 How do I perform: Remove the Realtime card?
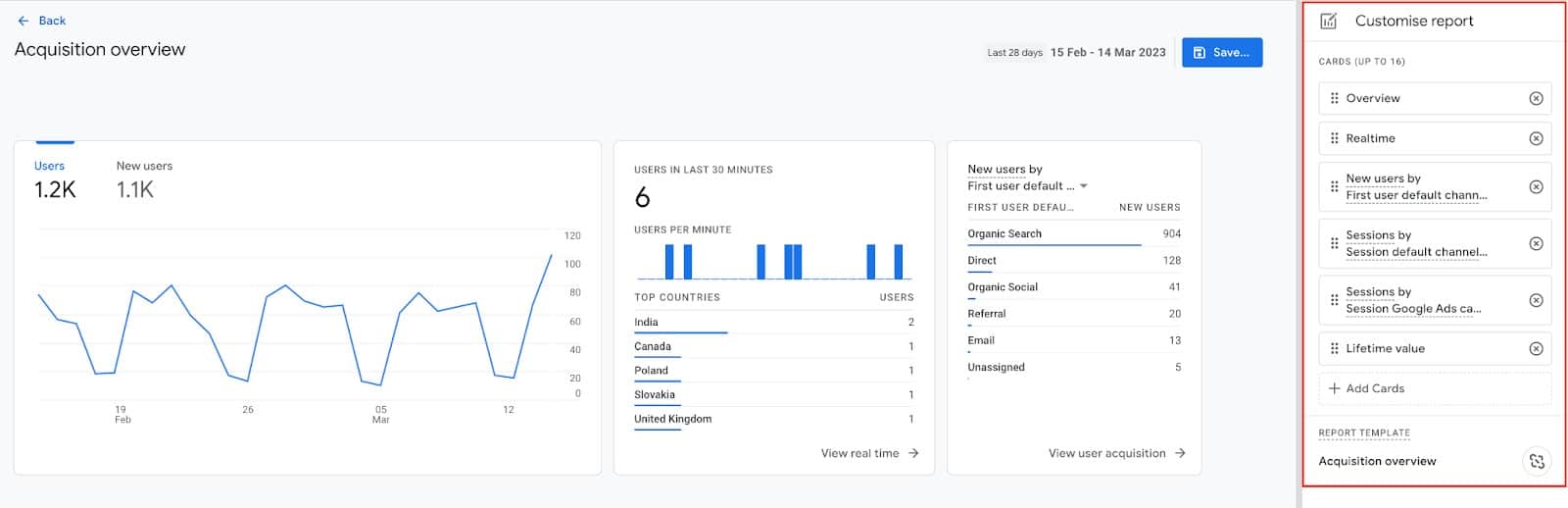coord(1536,138)
